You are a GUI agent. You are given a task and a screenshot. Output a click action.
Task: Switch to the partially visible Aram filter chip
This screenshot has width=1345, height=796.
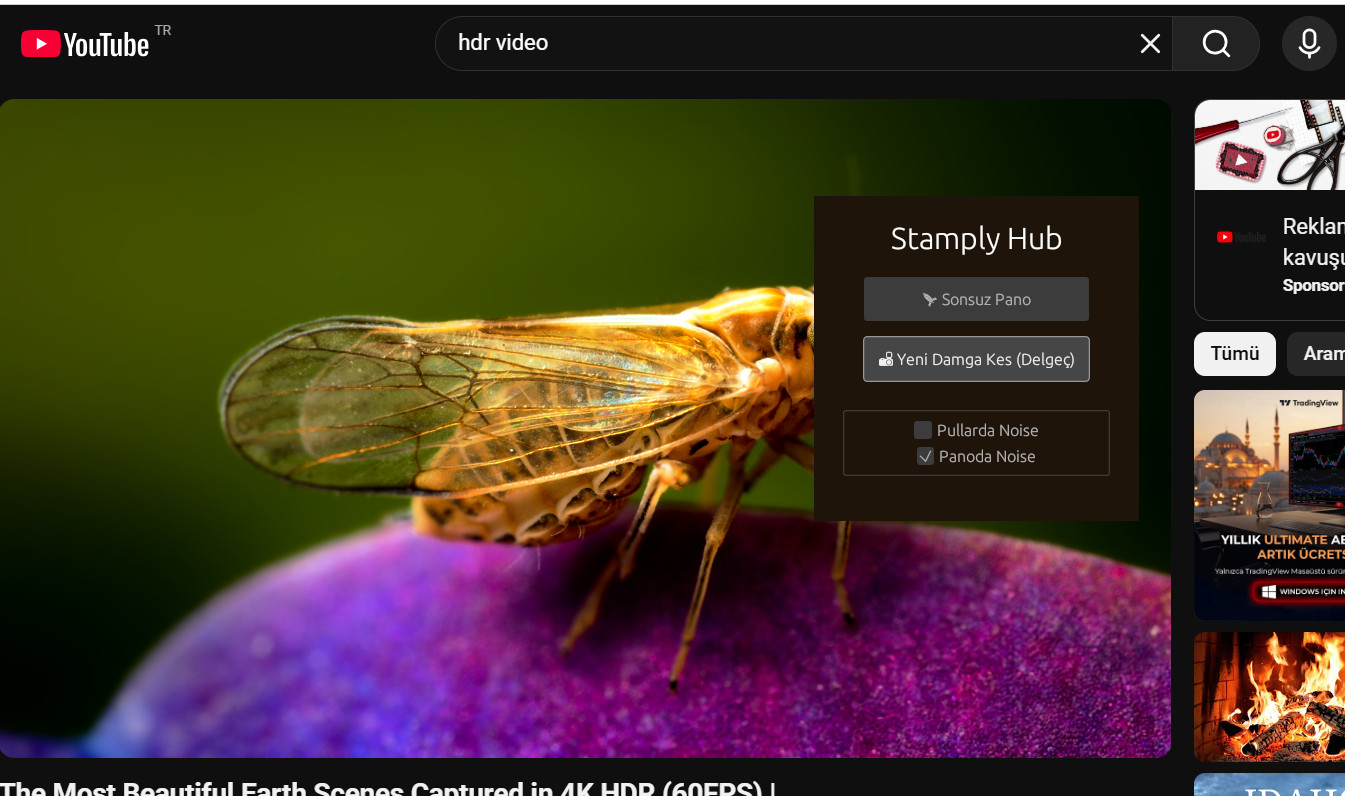[x=1320, y=354]
